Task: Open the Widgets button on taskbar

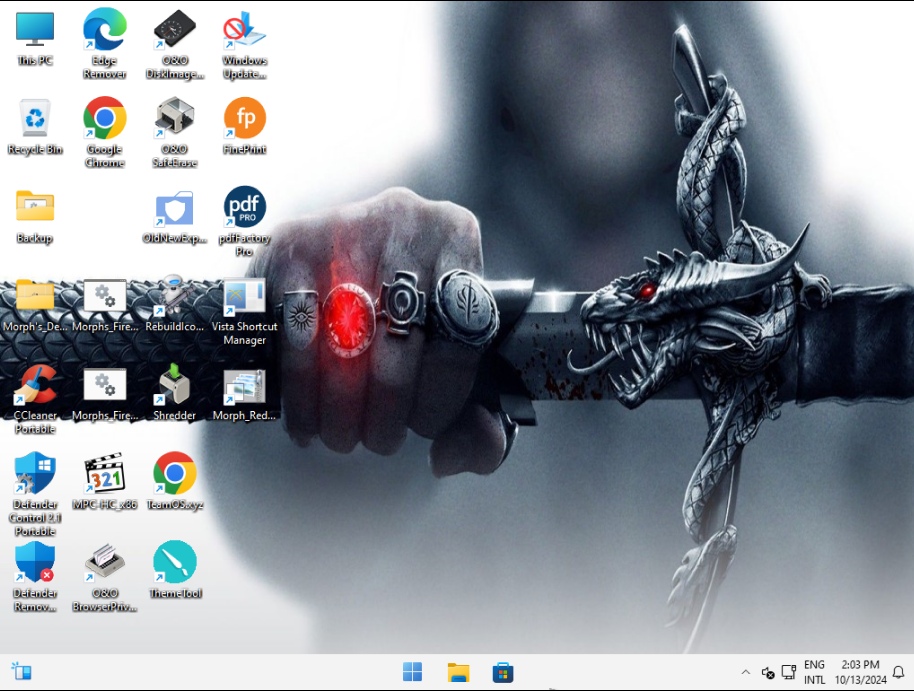Action: pos(22,672)
